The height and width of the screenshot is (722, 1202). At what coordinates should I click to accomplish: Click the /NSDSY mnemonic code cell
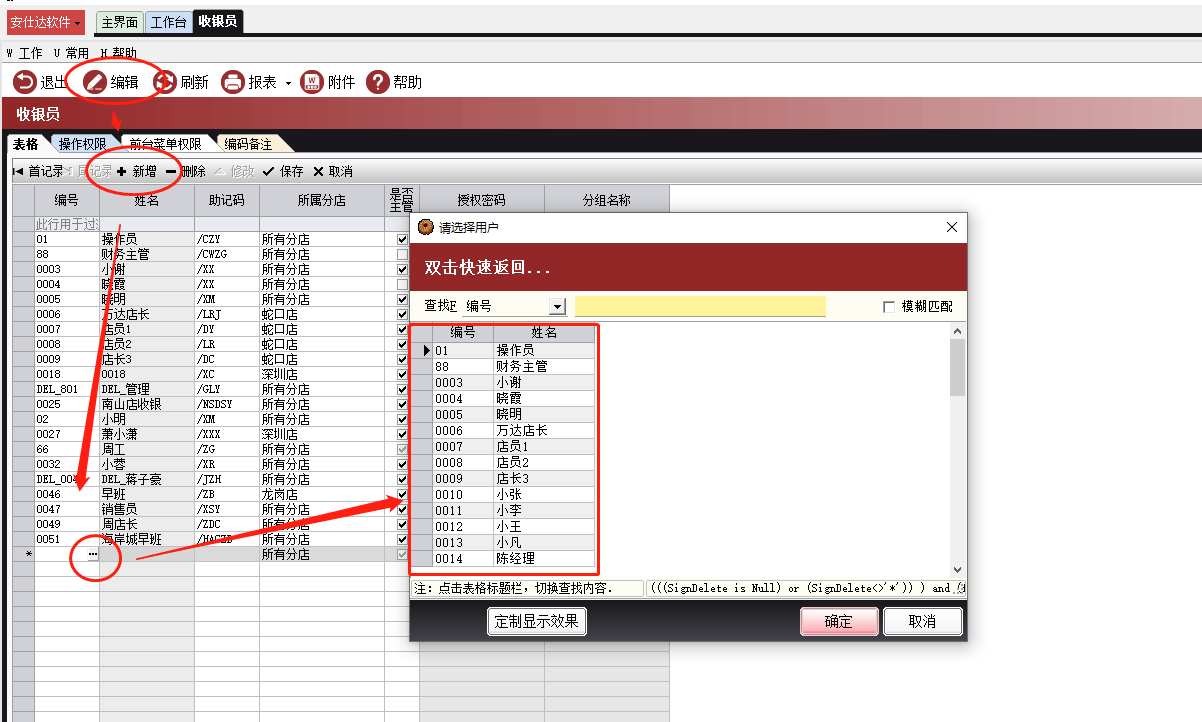227,405
